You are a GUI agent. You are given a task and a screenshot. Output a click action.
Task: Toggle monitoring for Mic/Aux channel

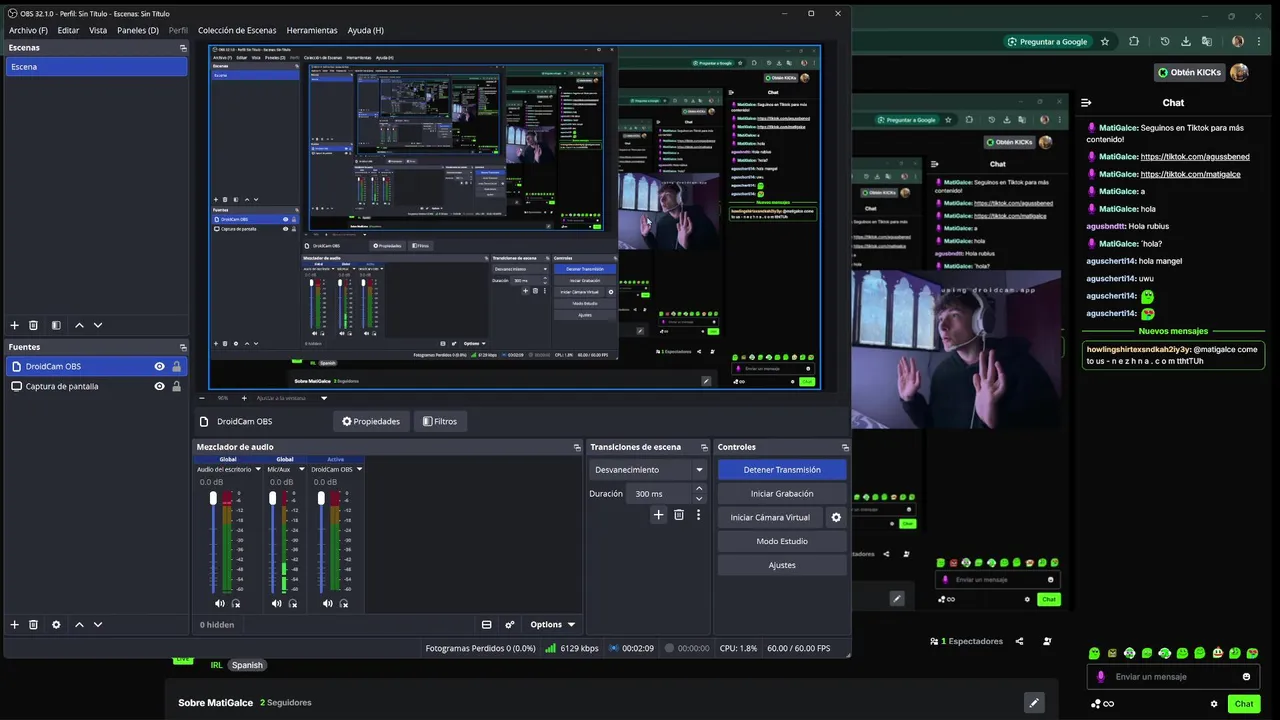[293, 603]
